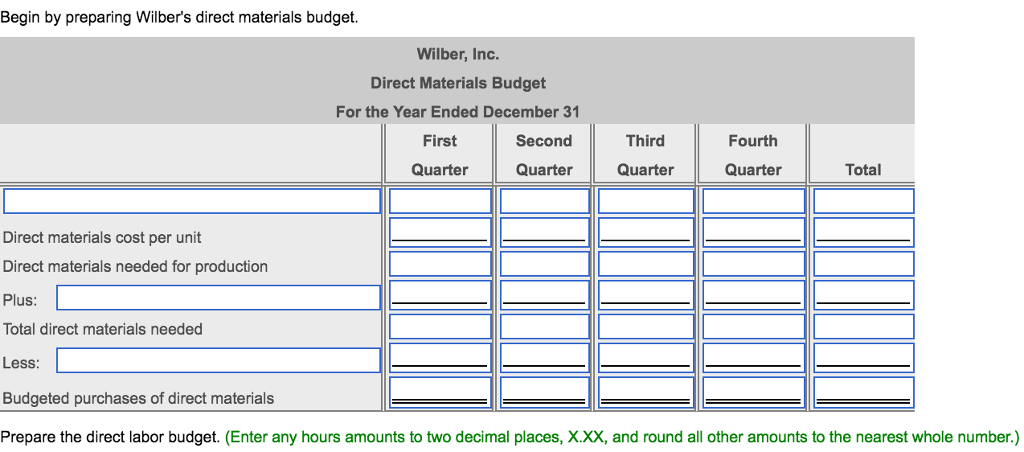Click the 'Total' column header
1024x452 pixels.
863,170
